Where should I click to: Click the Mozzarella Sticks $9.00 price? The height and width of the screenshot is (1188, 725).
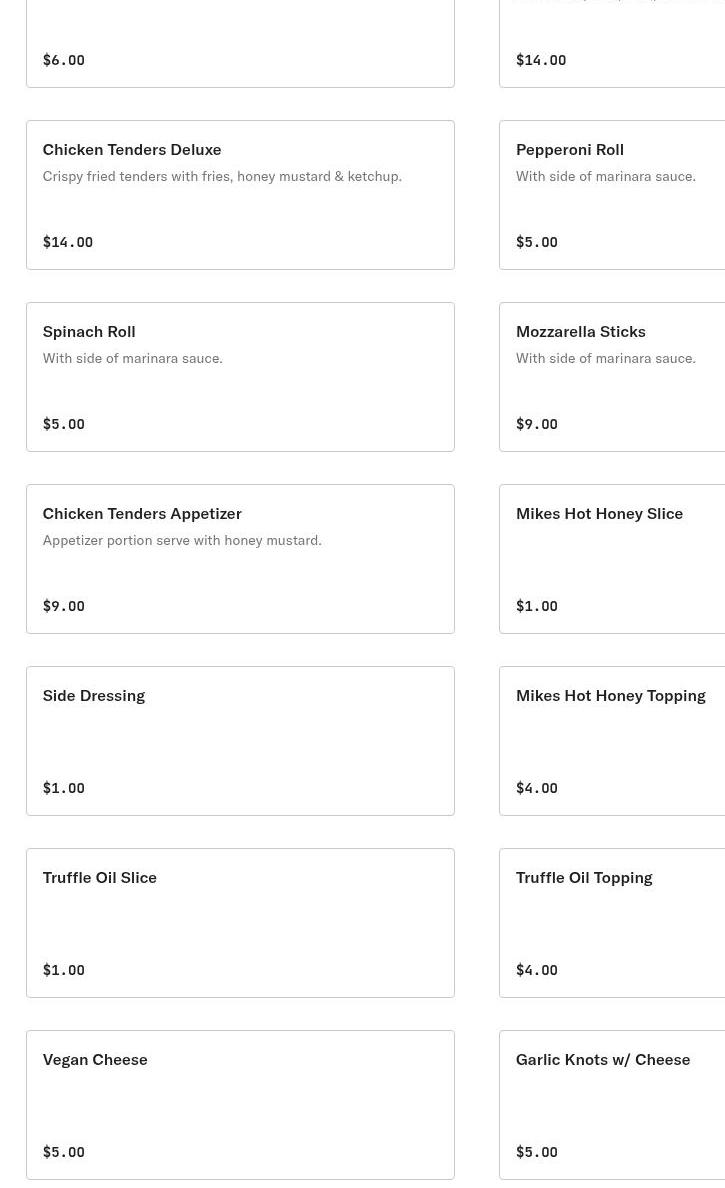[x=536, y=424]
